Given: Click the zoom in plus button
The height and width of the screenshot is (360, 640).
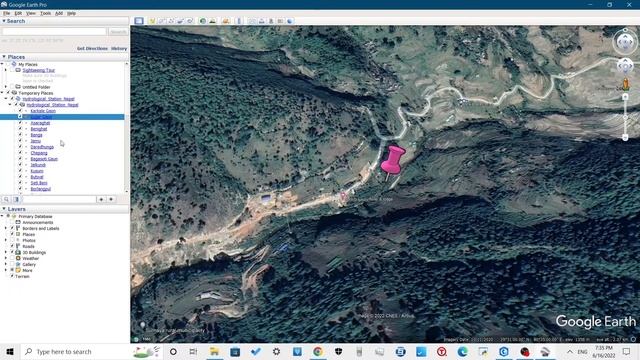Looking at the screenshot, I should (625, 97).
